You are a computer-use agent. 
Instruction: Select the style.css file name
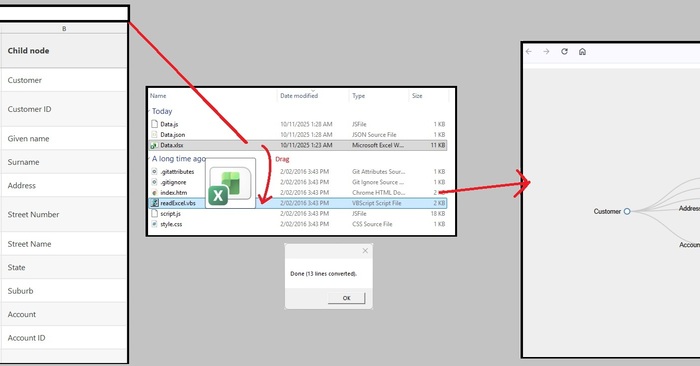[171, 224]
